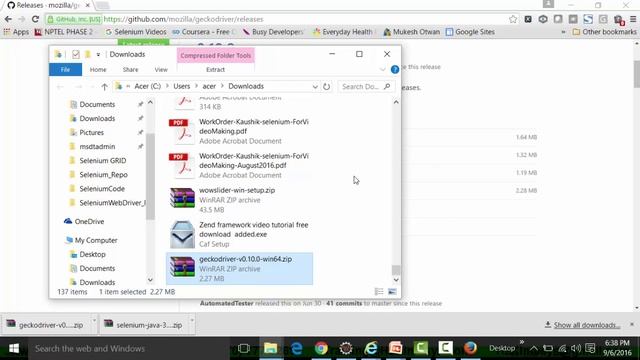Click Users in breadcrumb path
The height and width of the screenshot is (360, 640).
(x=182, y=87)
